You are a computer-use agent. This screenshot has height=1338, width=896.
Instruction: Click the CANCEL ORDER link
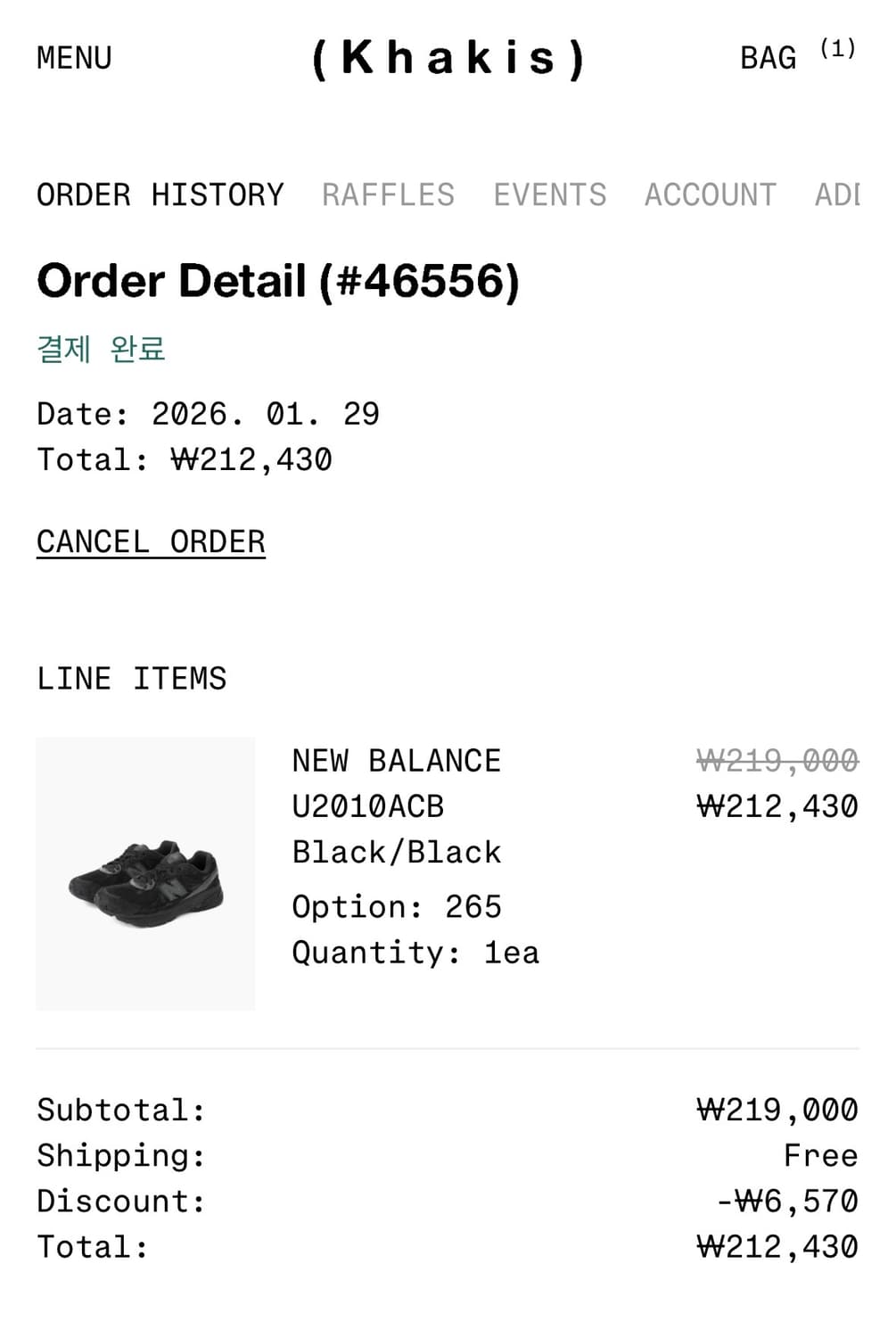pyautogui.click(x=151, y=542)
